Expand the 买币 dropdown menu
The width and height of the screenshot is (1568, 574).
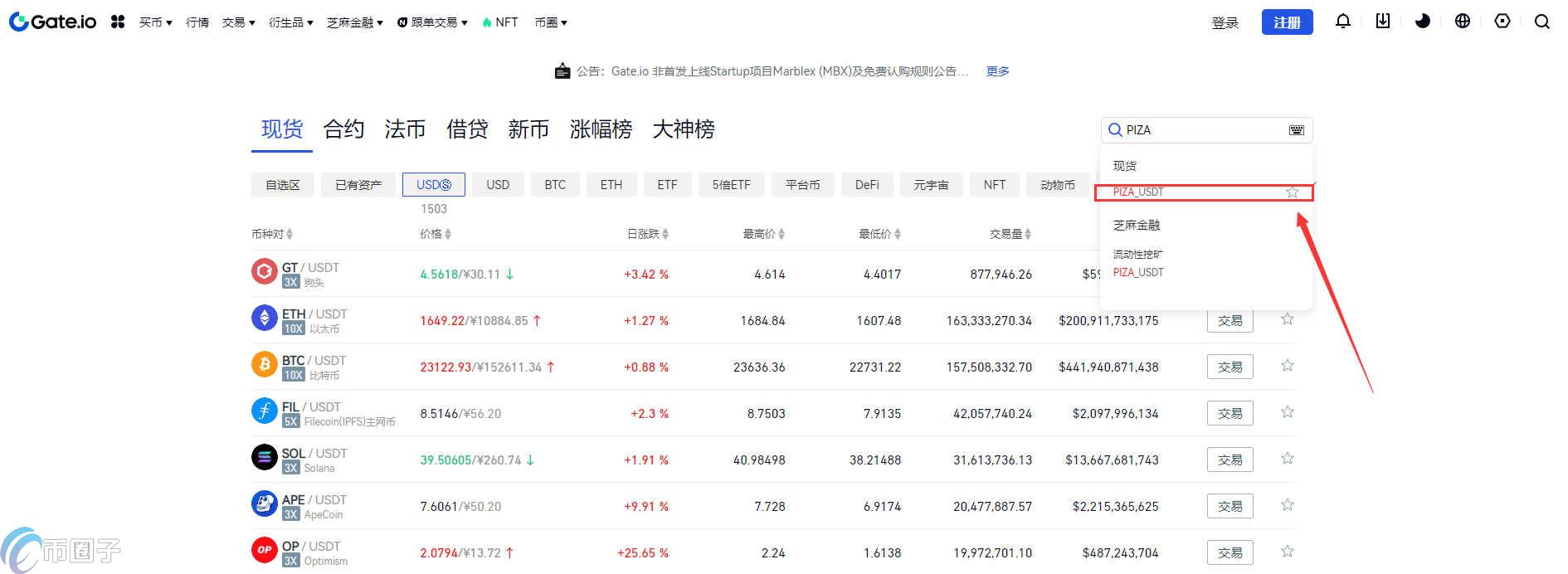coord(155,22)
